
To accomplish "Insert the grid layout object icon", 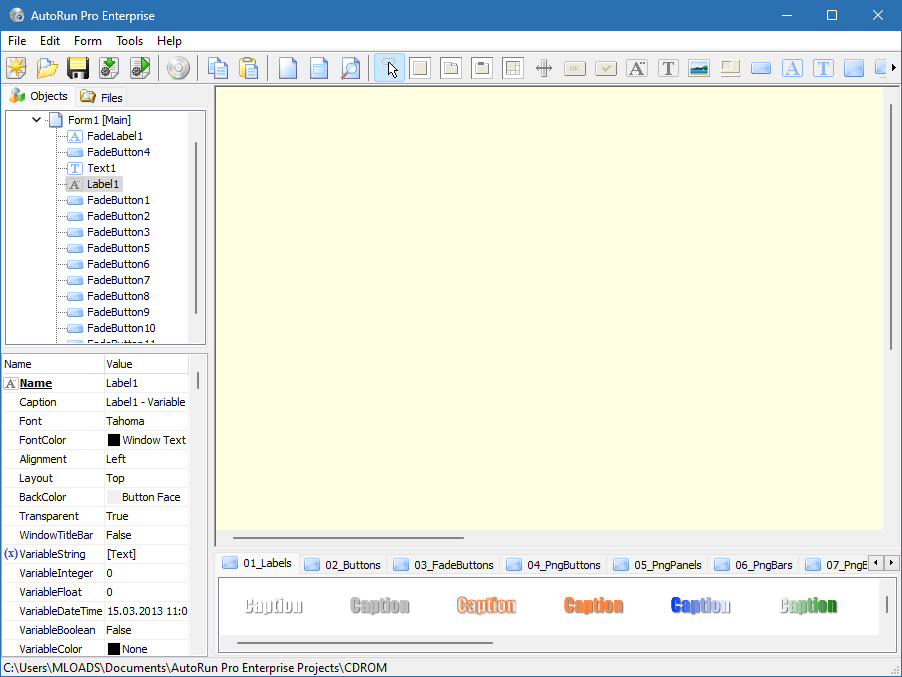I will 513,68.
